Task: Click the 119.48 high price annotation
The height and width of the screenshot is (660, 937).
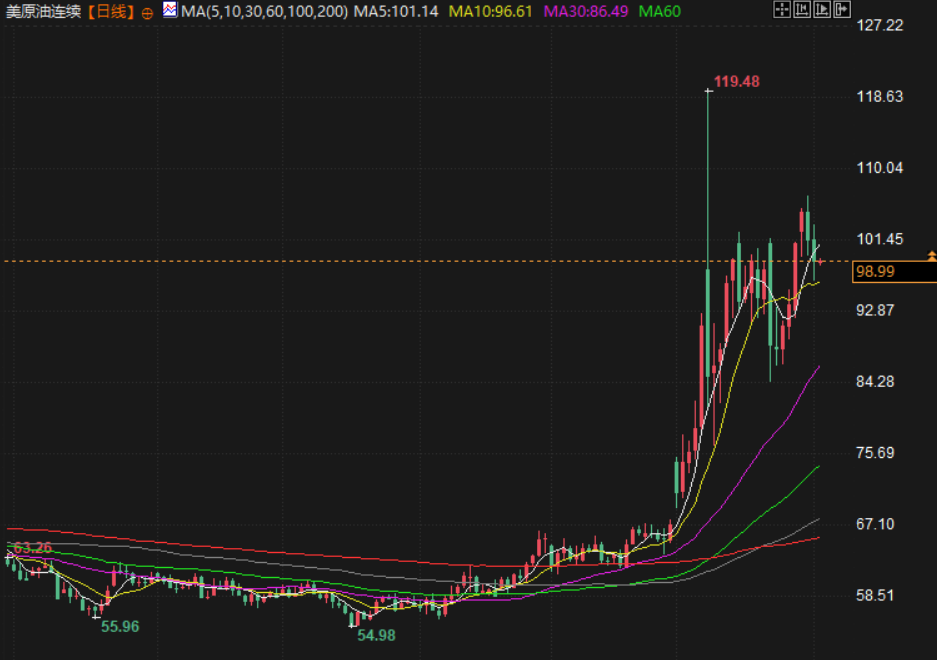Action: click(736, 82)
